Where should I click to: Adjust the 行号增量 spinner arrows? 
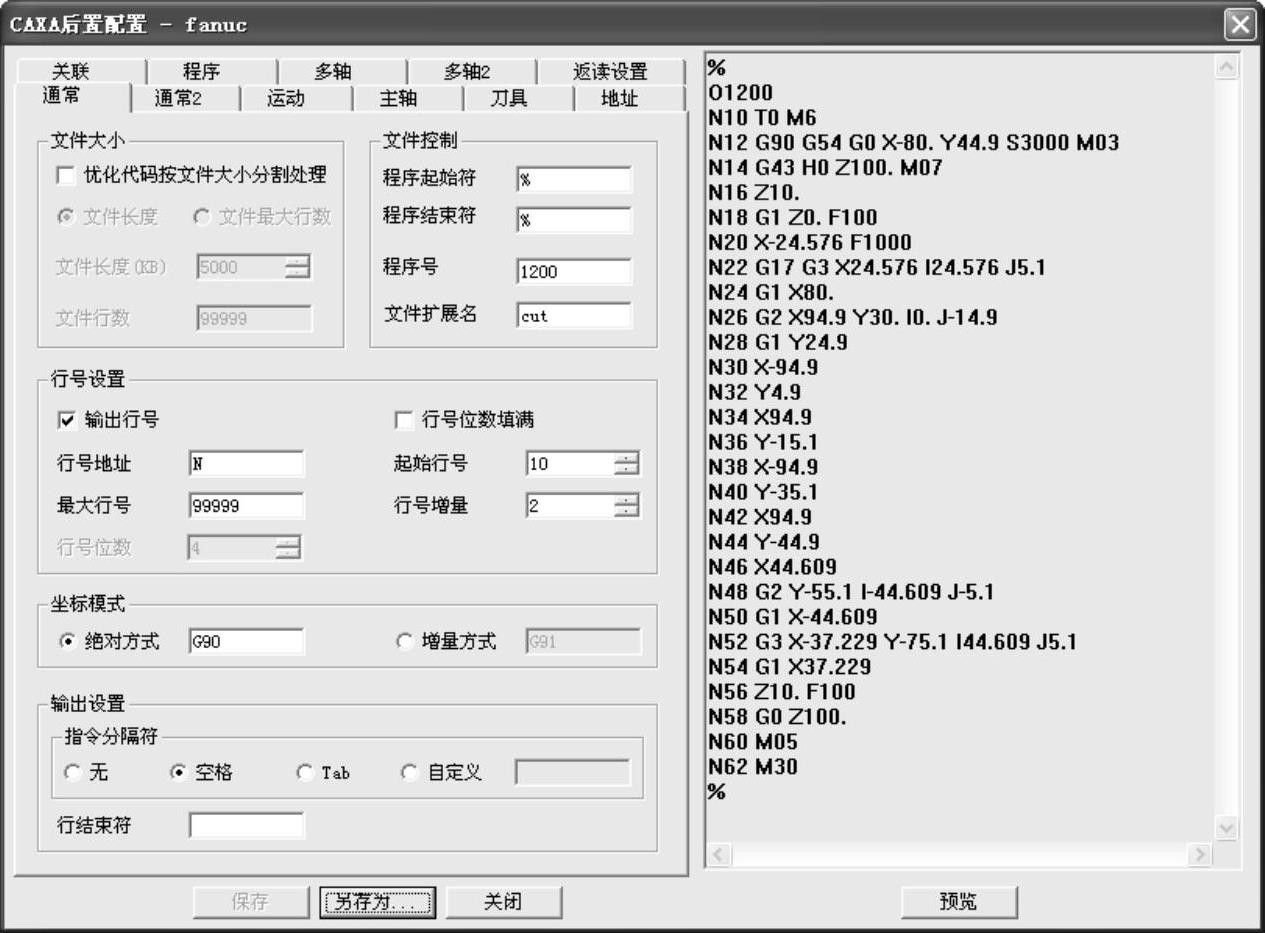tap(627, 506)
